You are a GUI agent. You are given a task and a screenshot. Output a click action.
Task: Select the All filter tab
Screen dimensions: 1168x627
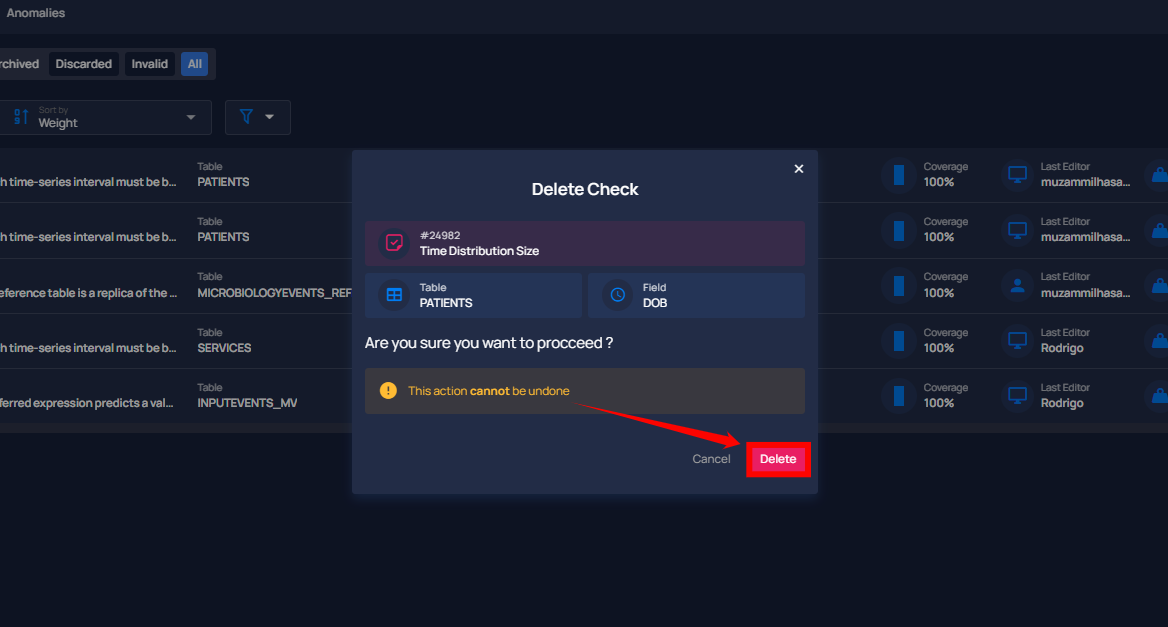(194, 64)
